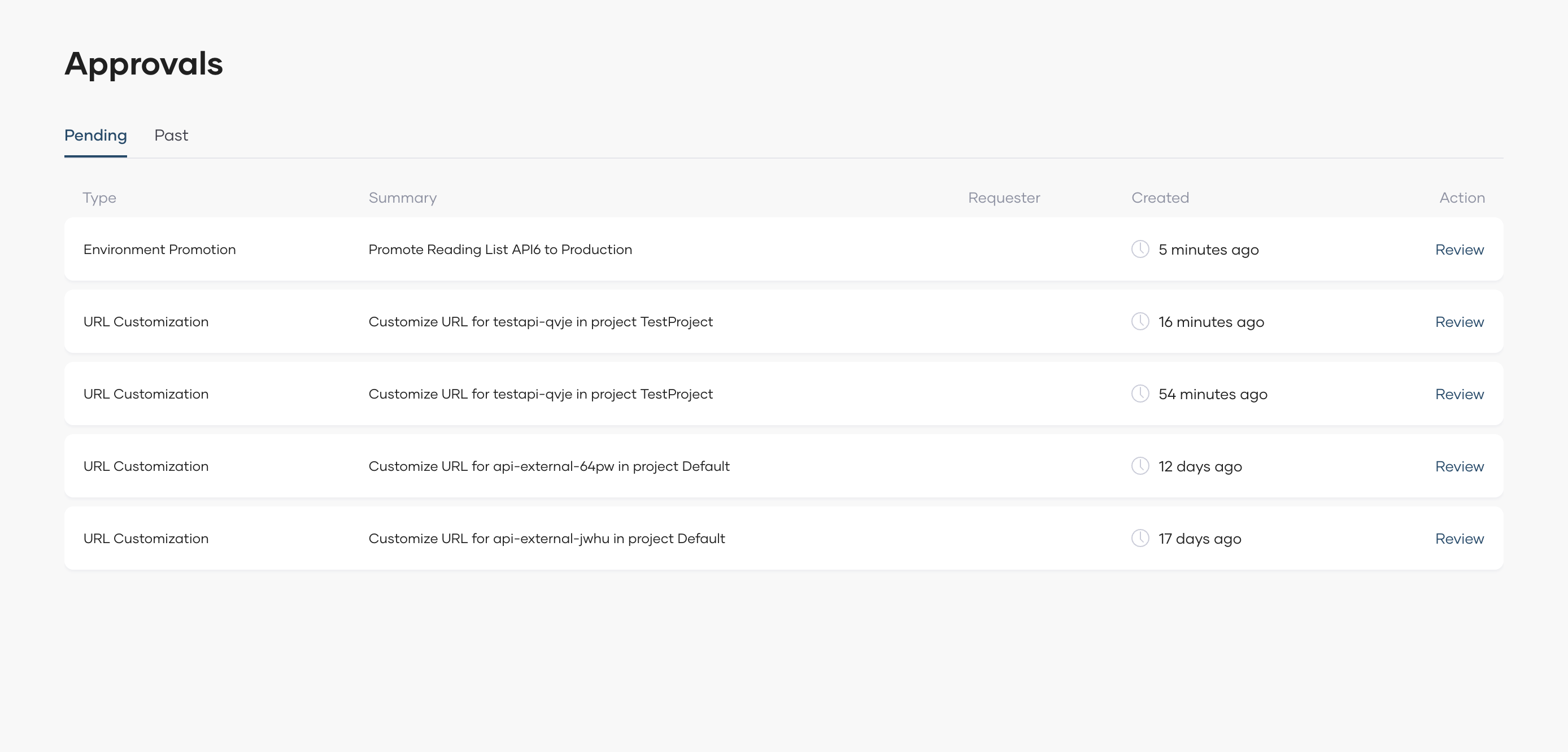
Task: Click clock icon beside 54 minutes ago
Action: [x=1139, y=394]
